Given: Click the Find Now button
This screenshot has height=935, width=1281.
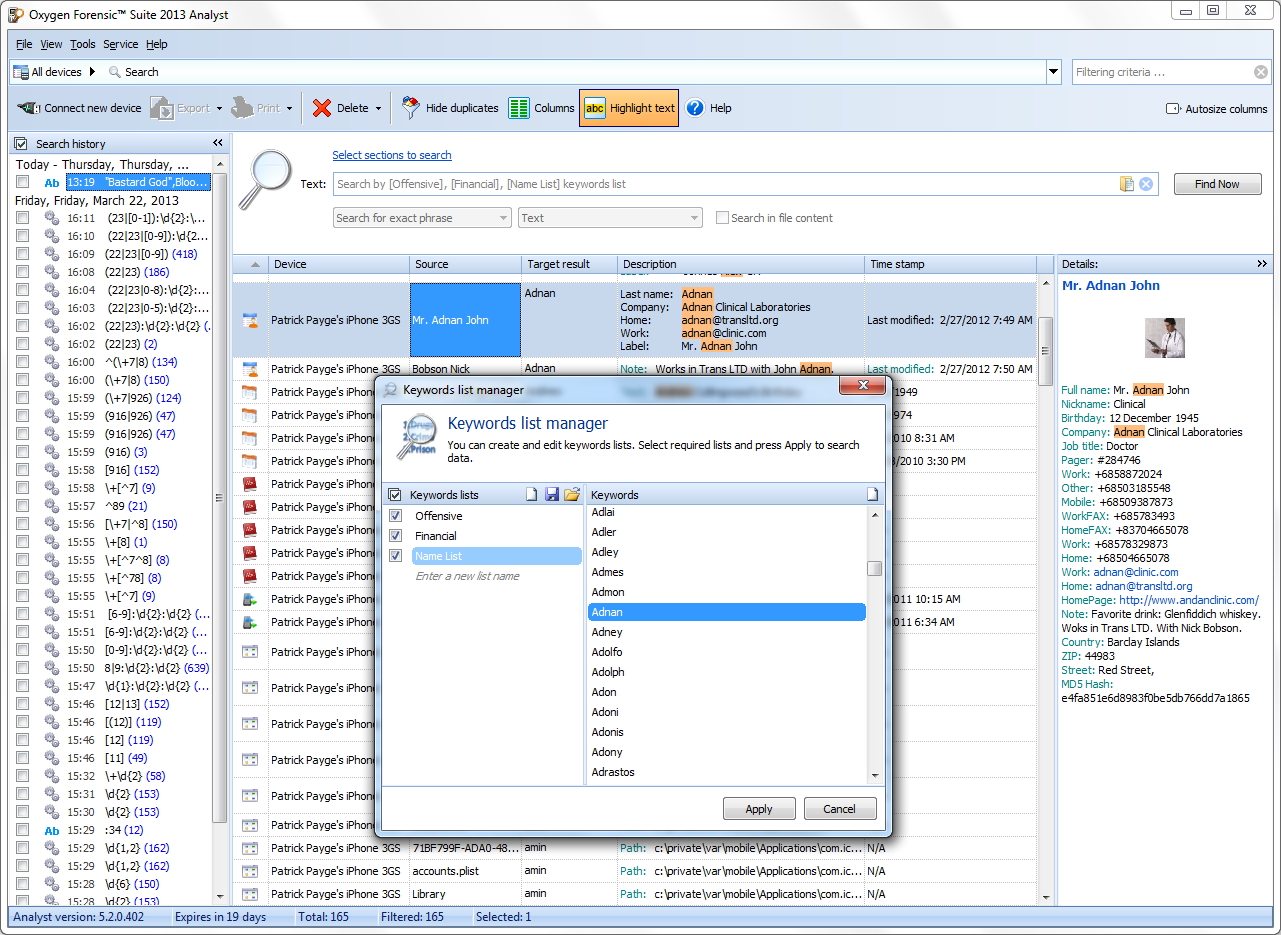Looking at the screenshot, I should [x=1217, y=184].
